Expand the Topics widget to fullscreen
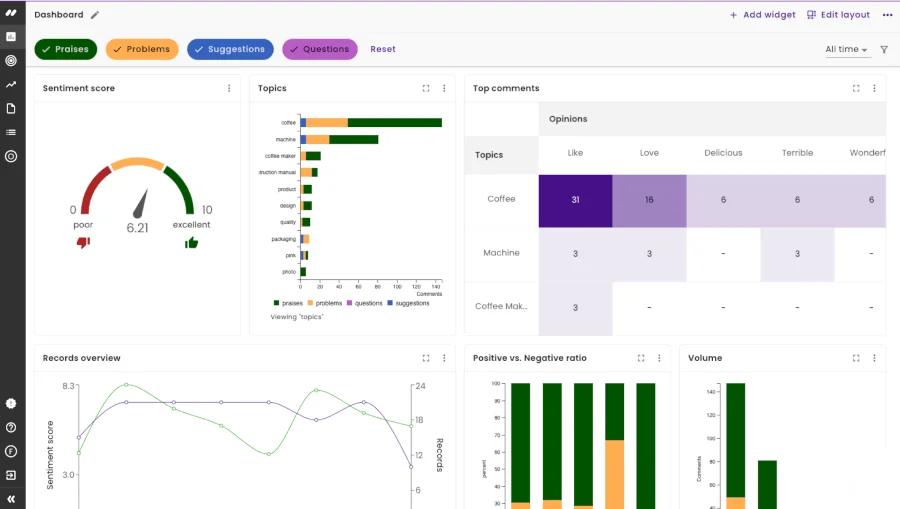The height and width of the screenshot is (509, 900). [x=426, y=88]
